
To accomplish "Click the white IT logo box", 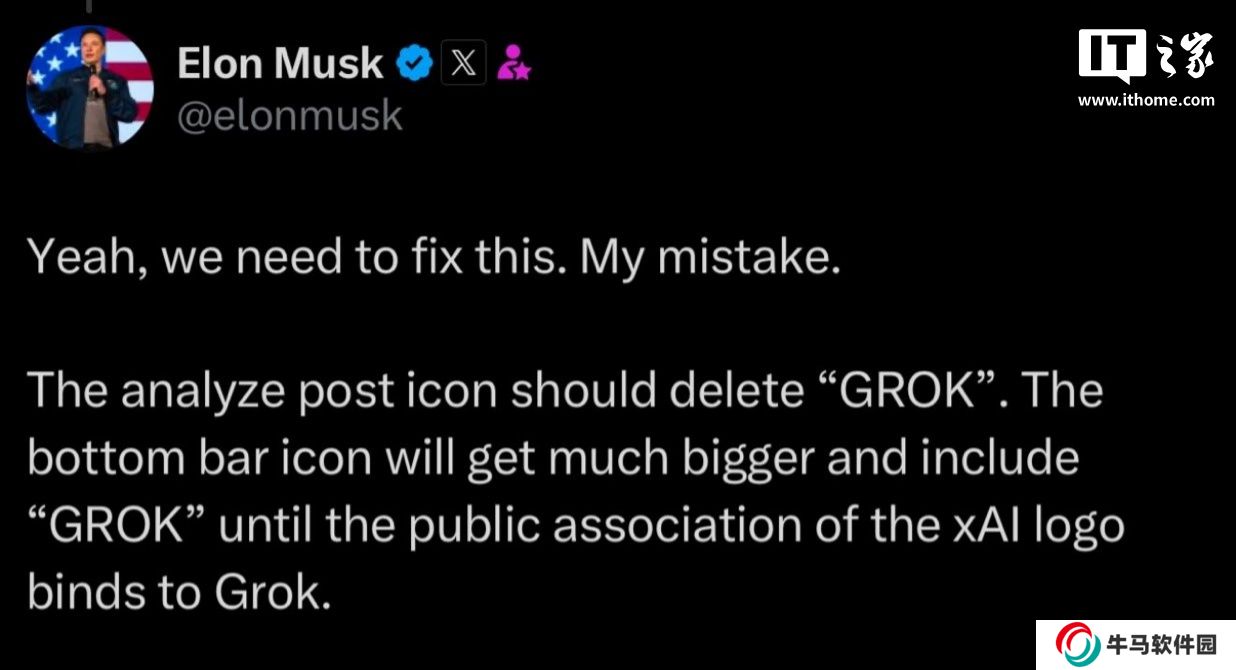I will (x=1111, y=56).
